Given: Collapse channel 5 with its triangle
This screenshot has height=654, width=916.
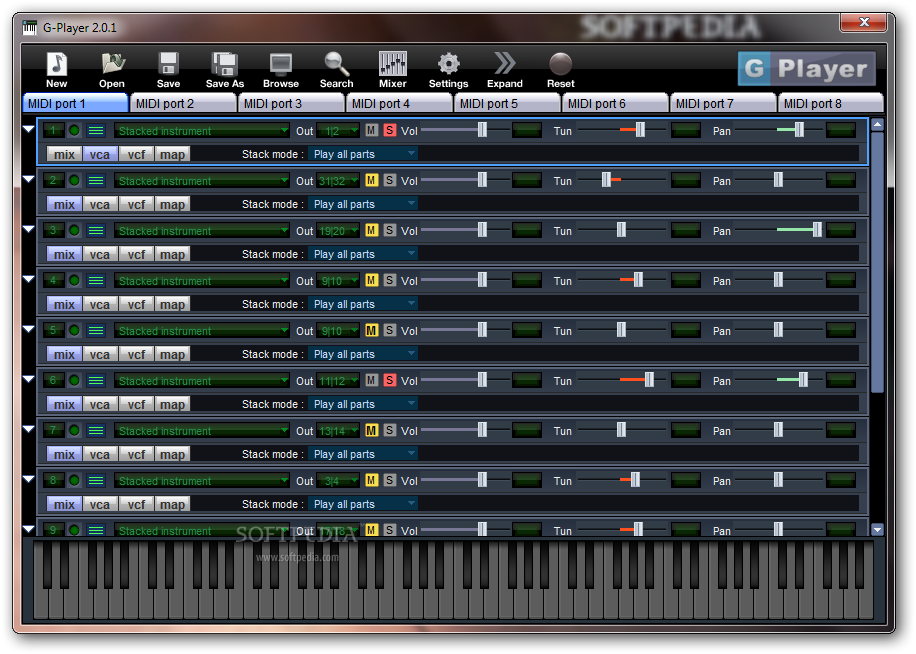Looking at the screenshot, I should click(x=29, y=329).
